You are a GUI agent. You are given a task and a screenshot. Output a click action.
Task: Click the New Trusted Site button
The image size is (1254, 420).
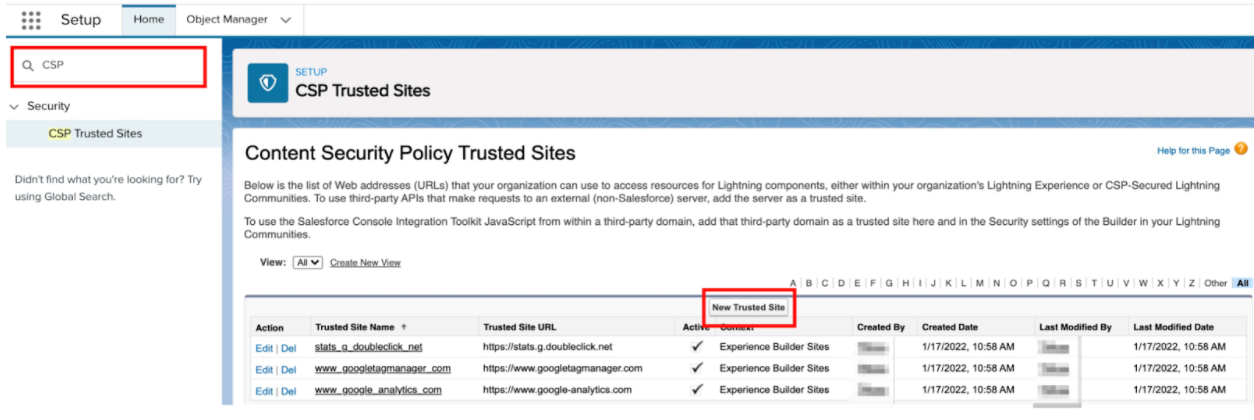tap(748, 307)
